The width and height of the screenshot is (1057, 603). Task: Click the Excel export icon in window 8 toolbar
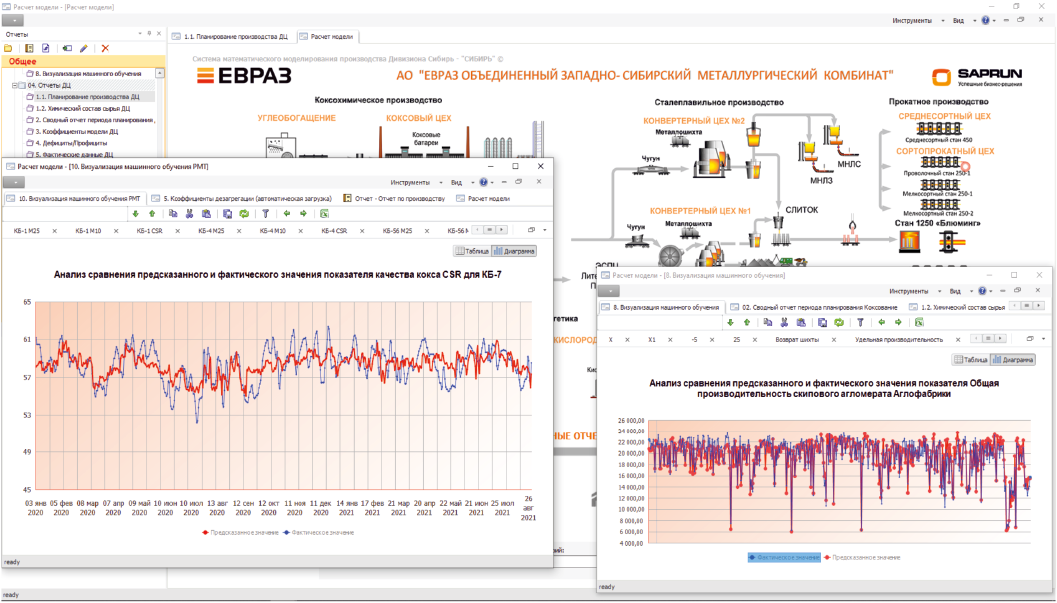tap(919, 323)
